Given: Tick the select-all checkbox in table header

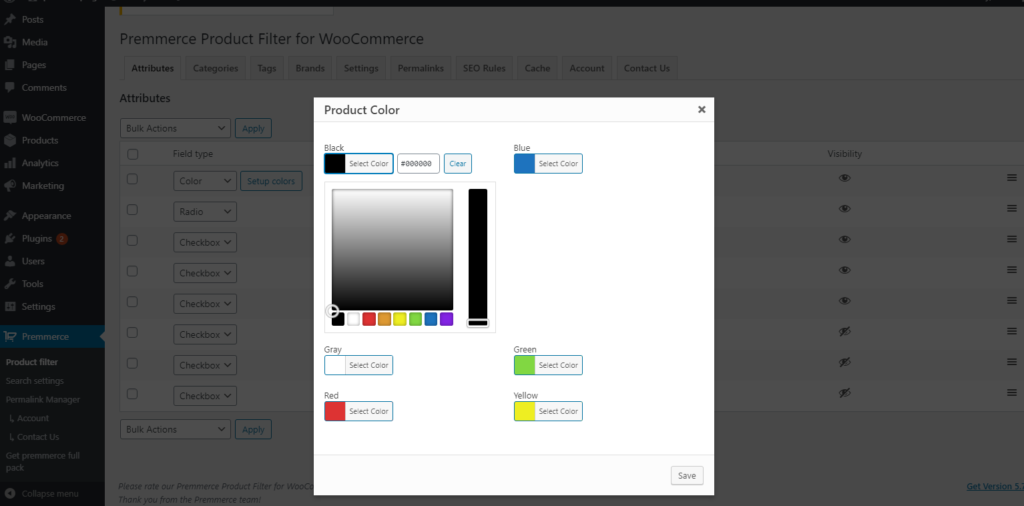Looking at the screenshot, I should (x=132, y=154).
